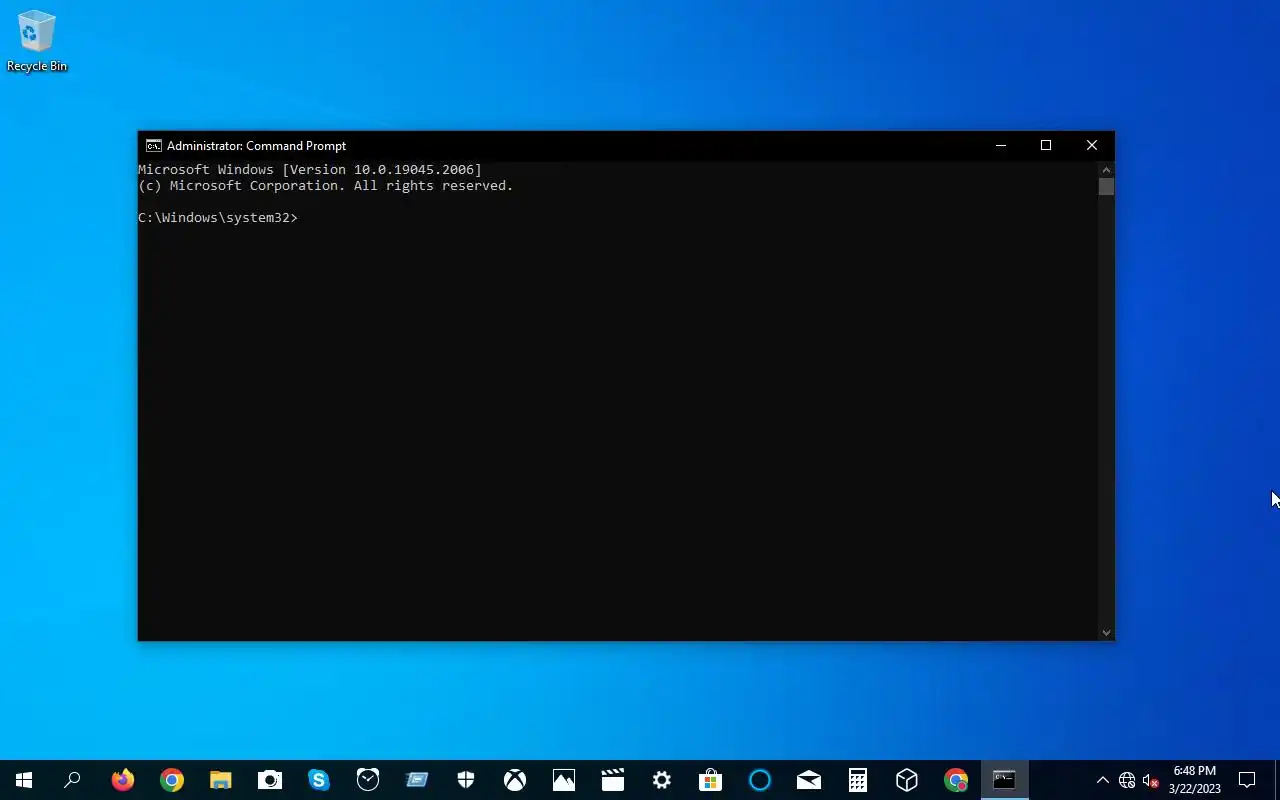
Task: Open network globe tray icon
Action: (x=1127, y=781)
